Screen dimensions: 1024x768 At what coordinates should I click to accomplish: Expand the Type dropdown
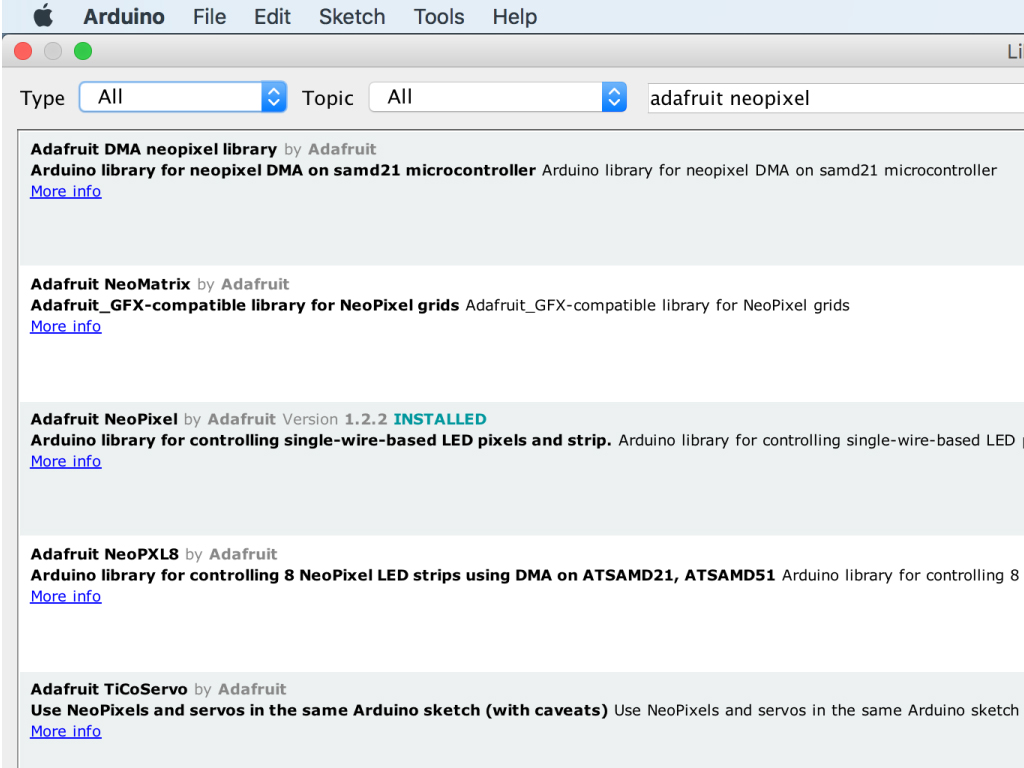coord(183,97)
